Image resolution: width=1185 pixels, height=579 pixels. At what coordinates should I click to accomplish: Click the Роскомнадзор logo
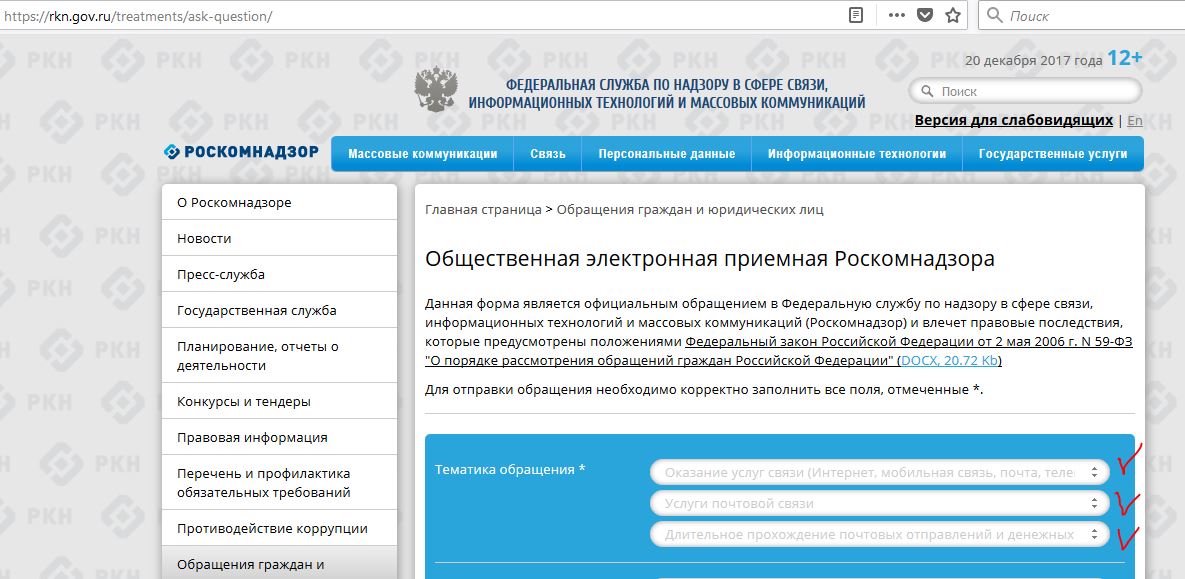[242, 152]
